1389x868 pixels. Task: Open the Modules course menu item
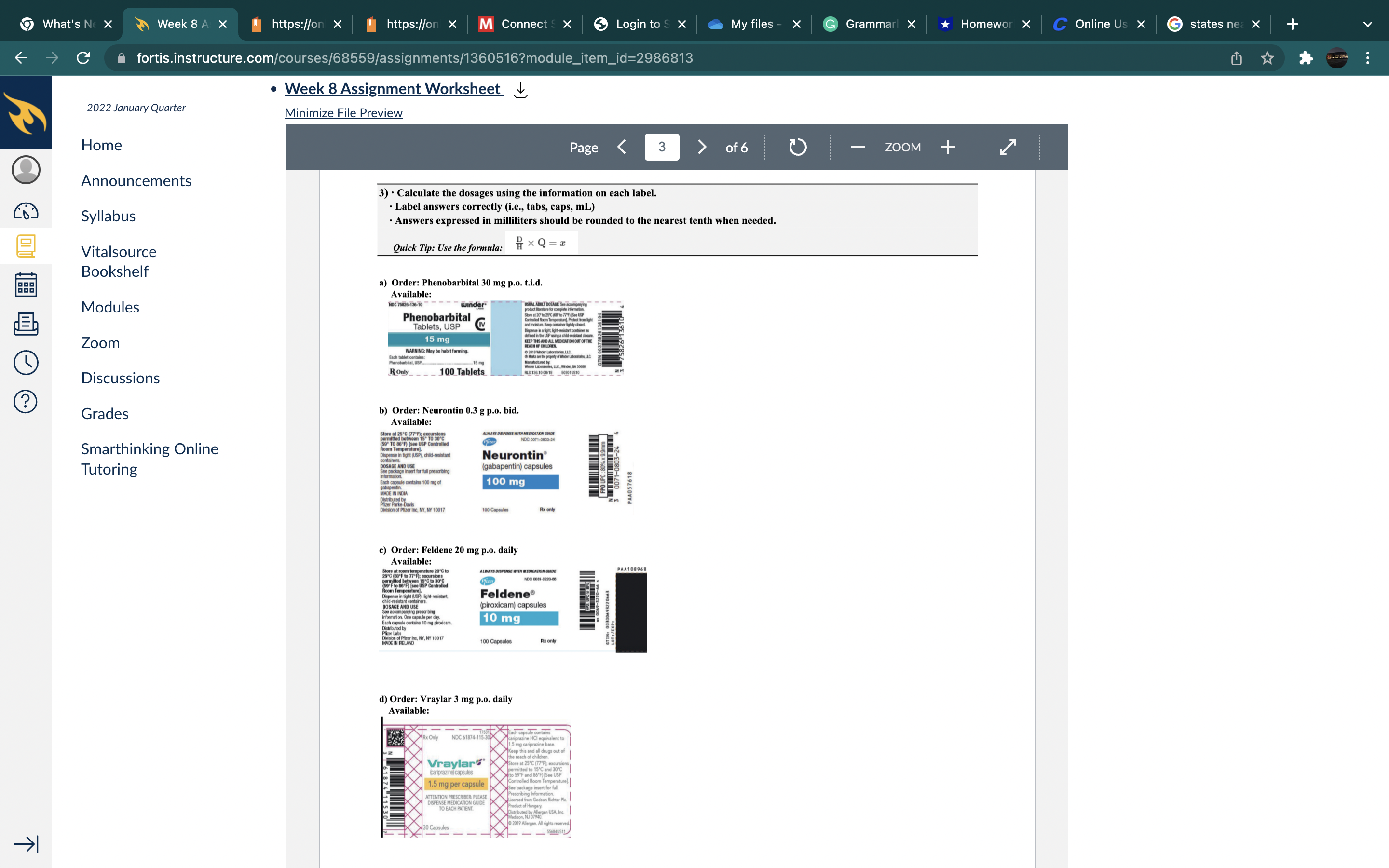[x=110, y=307]
